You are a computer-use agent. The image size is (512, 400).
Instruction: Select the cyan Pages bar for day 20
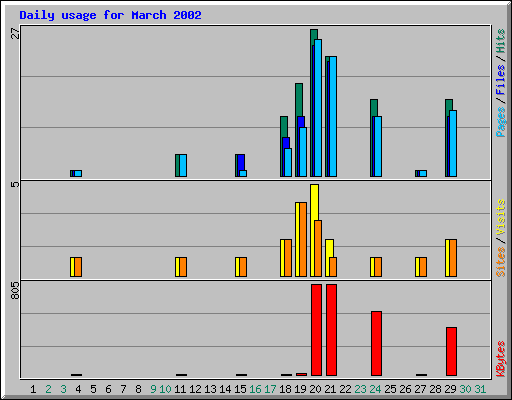[x=318, y=108]
